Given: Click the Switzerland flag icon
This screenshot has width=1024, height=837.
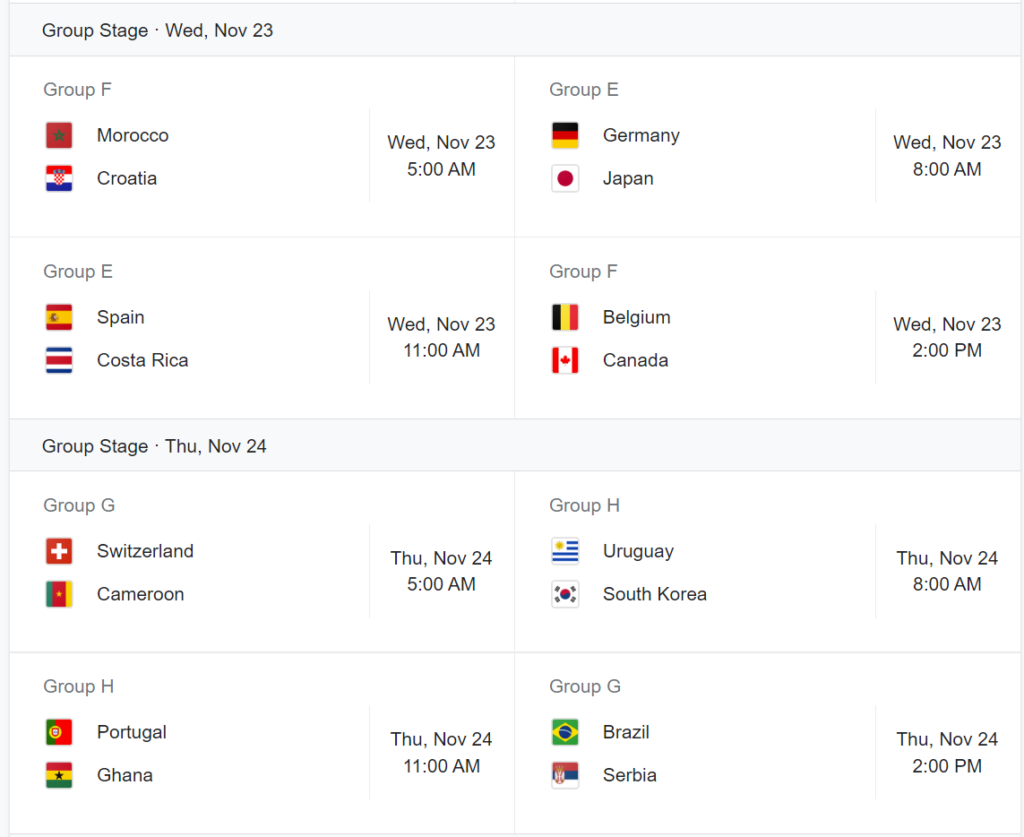Looking at the screenshot, I should pos(59,551).
